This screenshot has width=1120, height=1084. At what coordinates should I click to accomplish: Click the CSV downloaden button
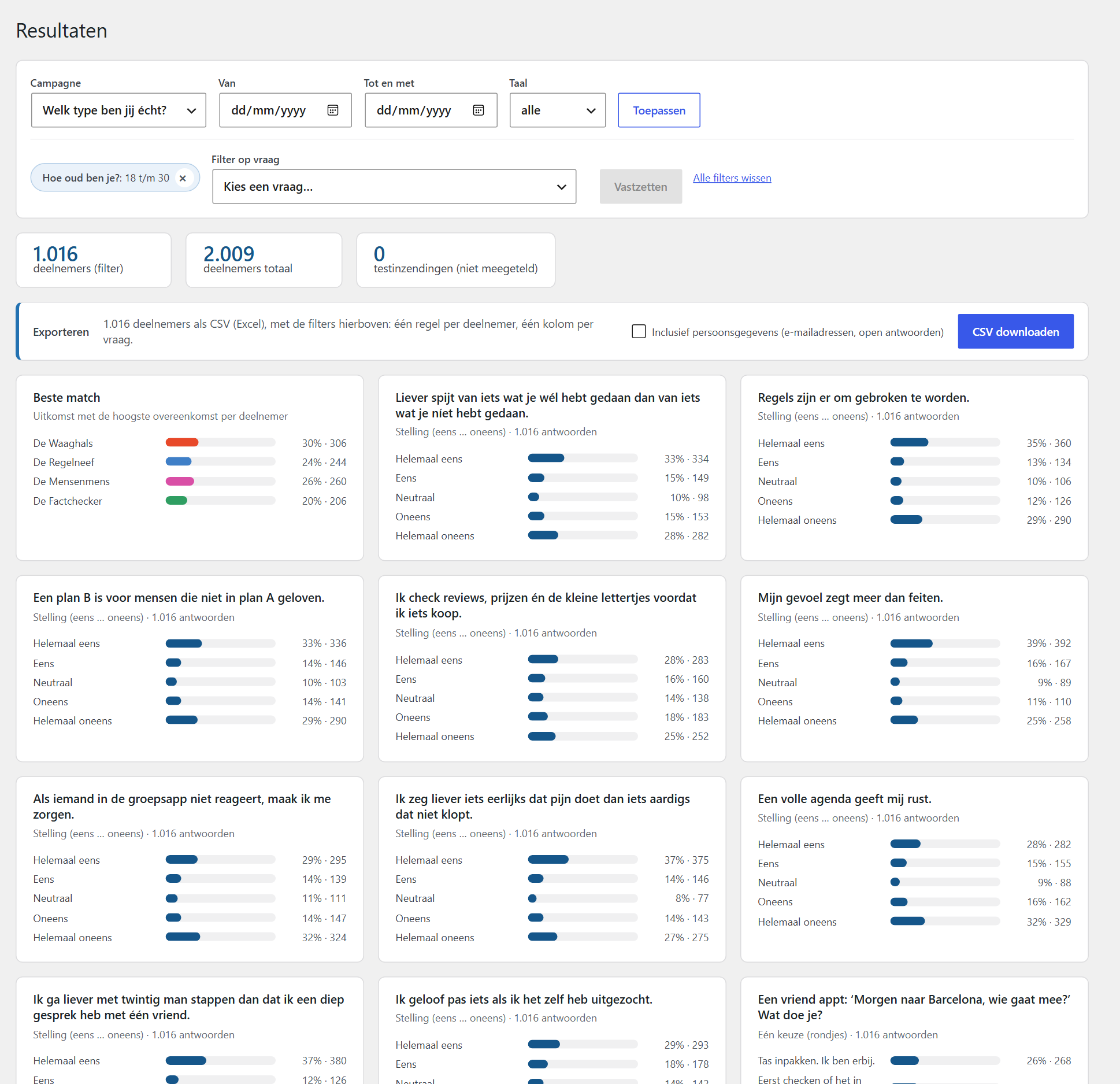point(1015,331)
